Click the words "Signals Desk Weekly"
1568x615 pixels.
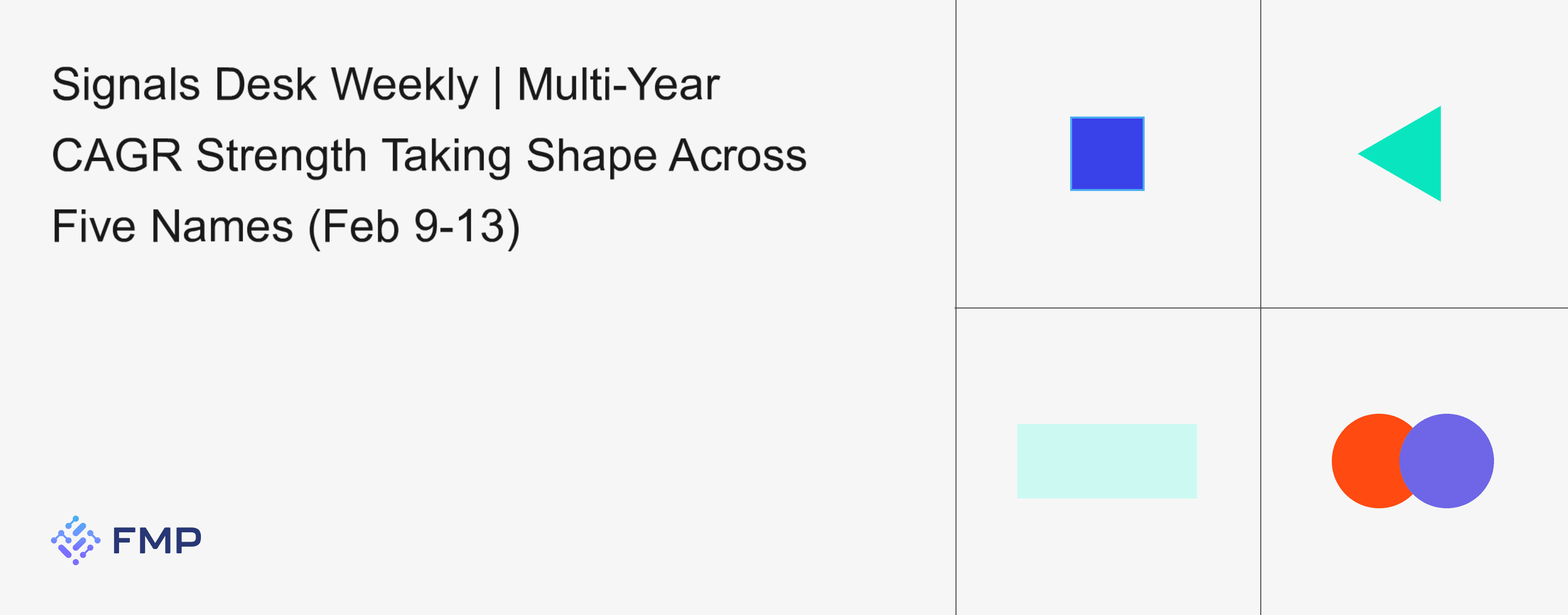265,85
